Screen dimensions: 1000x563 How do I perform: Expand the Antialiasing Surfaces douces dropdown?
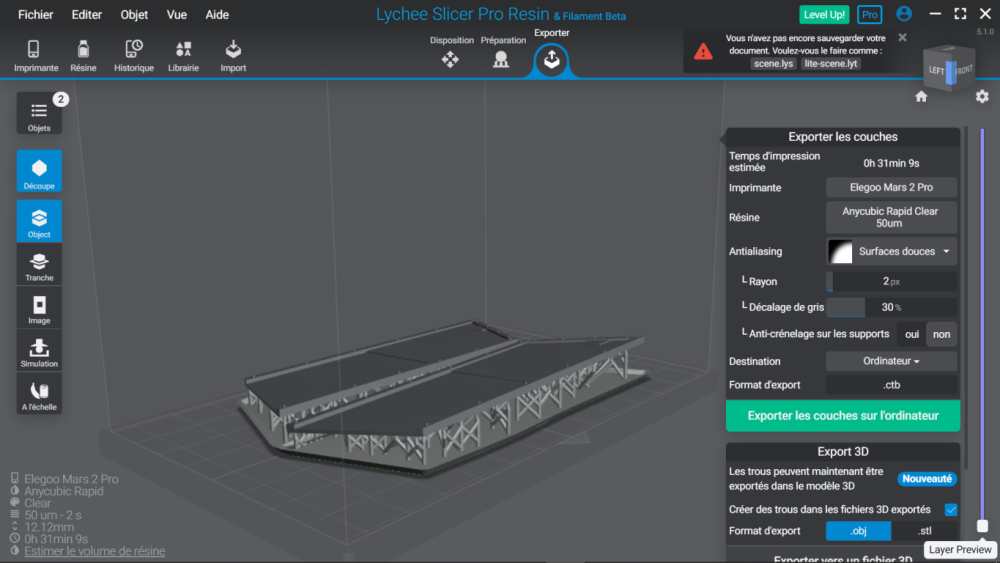point(891,251)
